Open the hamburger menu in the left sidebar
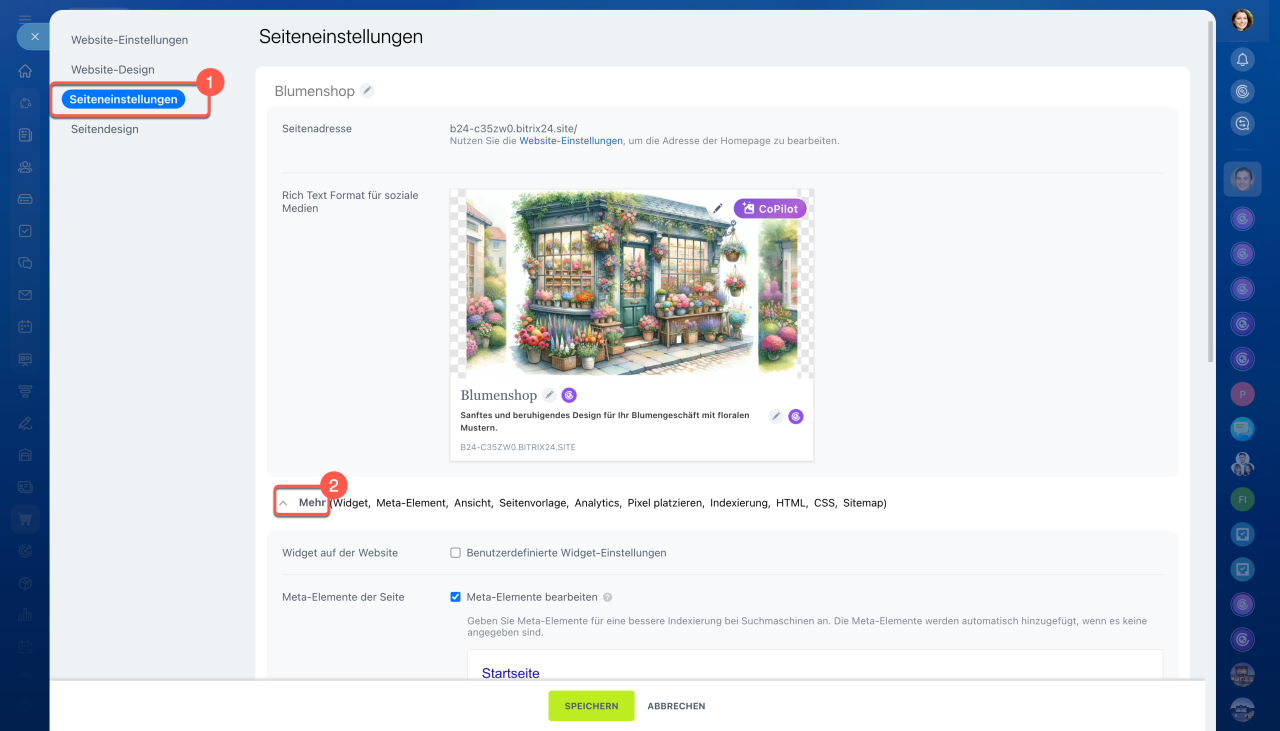This screenshot has width=1280, height=731. click(x=25, y=18)
